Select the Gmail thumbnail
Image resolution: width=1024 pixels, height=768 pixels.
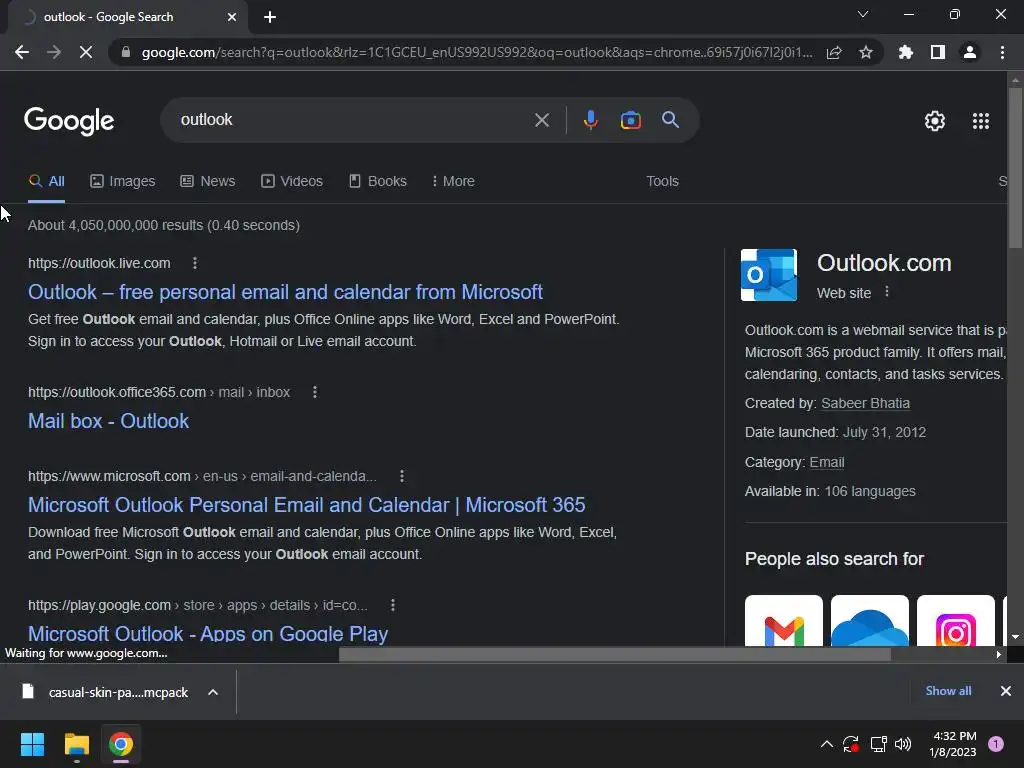pos(784,620)
